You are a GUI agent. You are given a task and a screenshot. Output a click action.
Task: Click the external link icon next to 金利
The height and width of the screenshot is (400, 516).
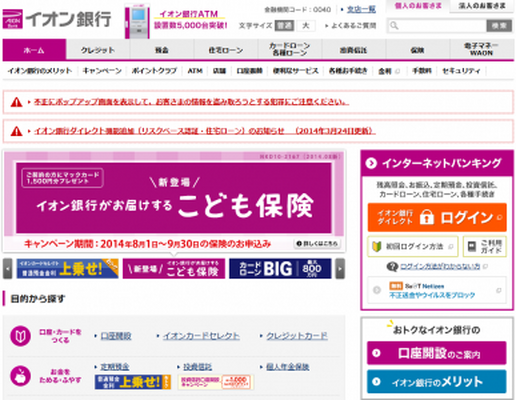397,71
